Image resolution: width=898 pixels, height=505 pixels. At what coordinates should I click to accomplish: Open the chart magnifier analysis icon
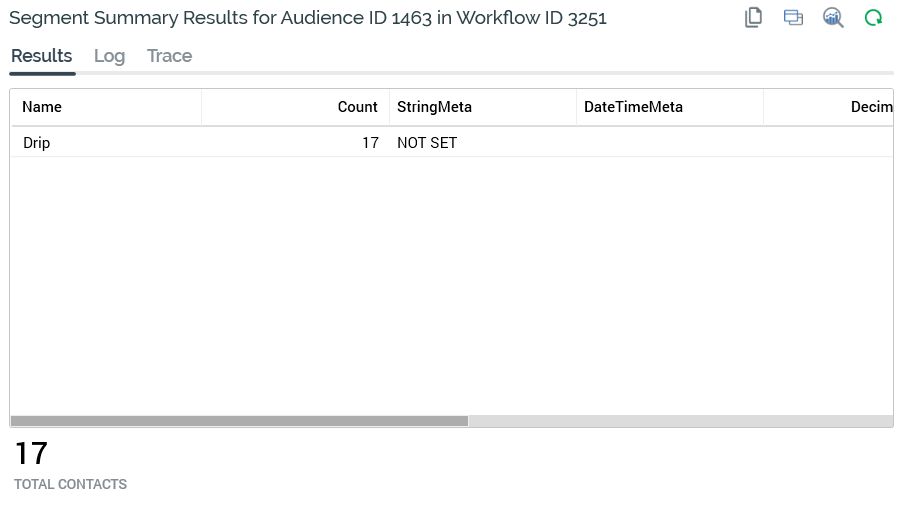pos(833,18)
